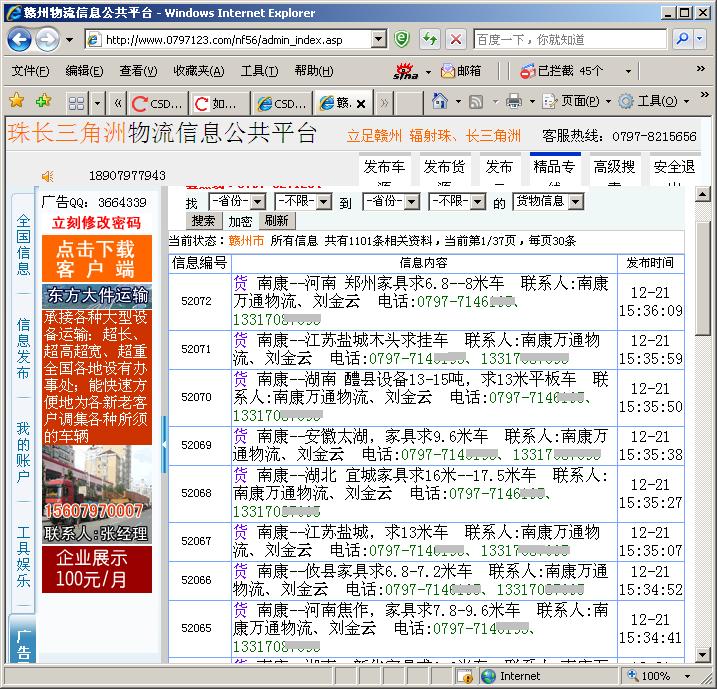Viewport: 717px width, 689px height.
Task: Click the 加密 button
Action: [x=240, y=222]
